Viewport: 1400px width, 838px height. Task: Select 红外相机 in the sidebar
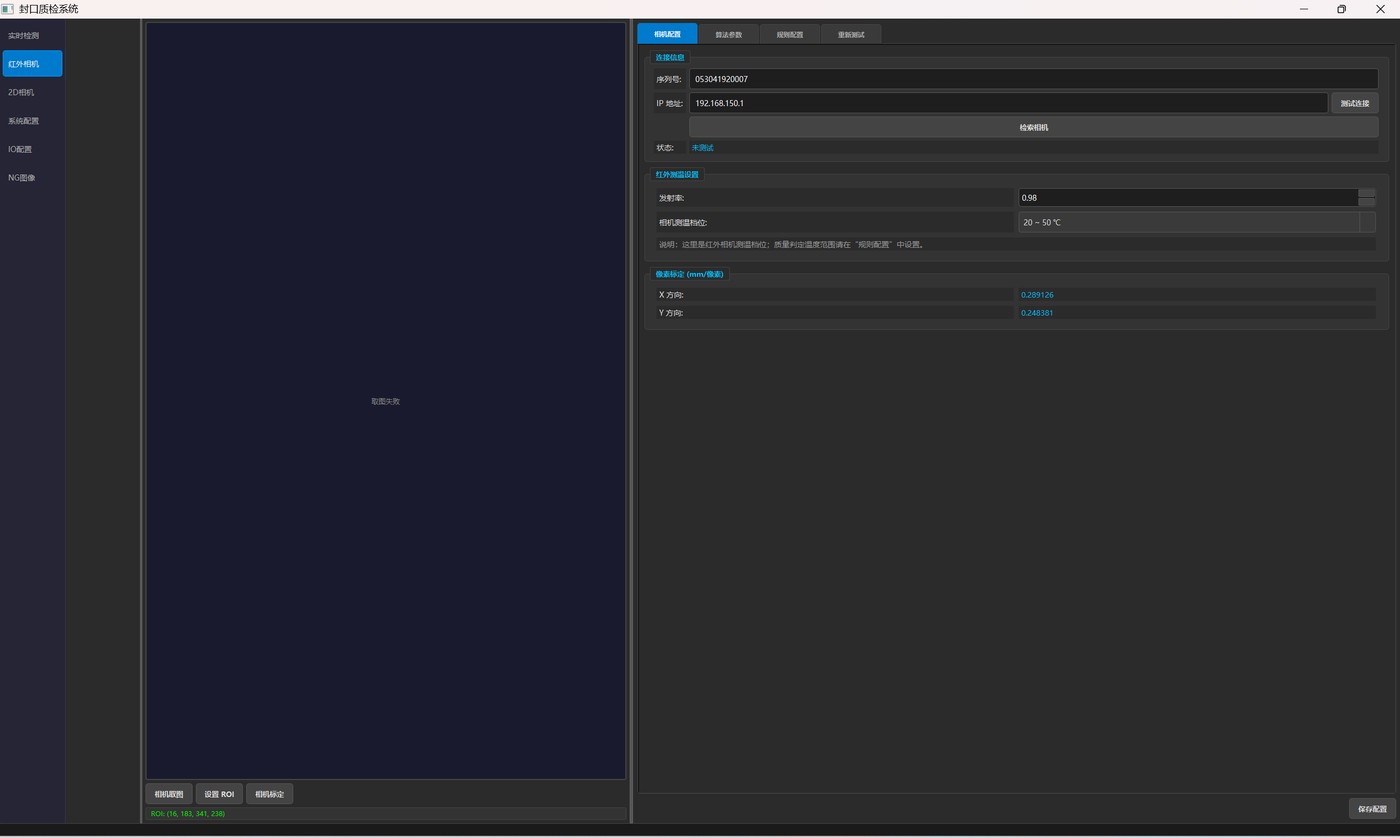coord(32,64)
